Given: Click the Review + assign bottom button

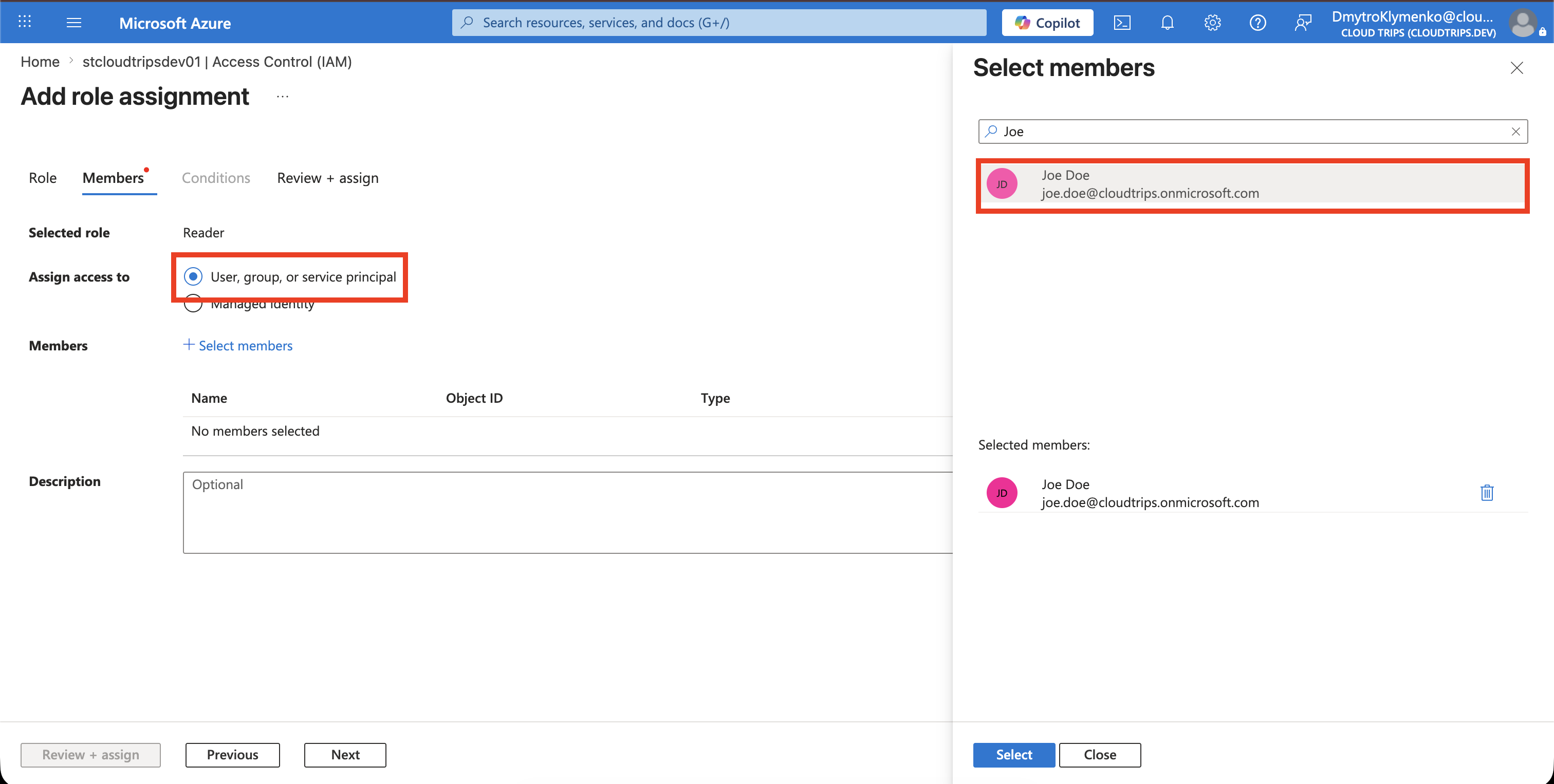Looking at the screenshot, I should (x=90, y=754).
